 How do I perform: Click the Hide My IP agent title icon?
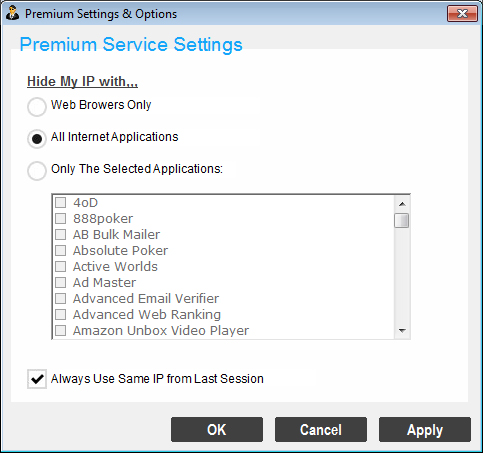[13, 13]
